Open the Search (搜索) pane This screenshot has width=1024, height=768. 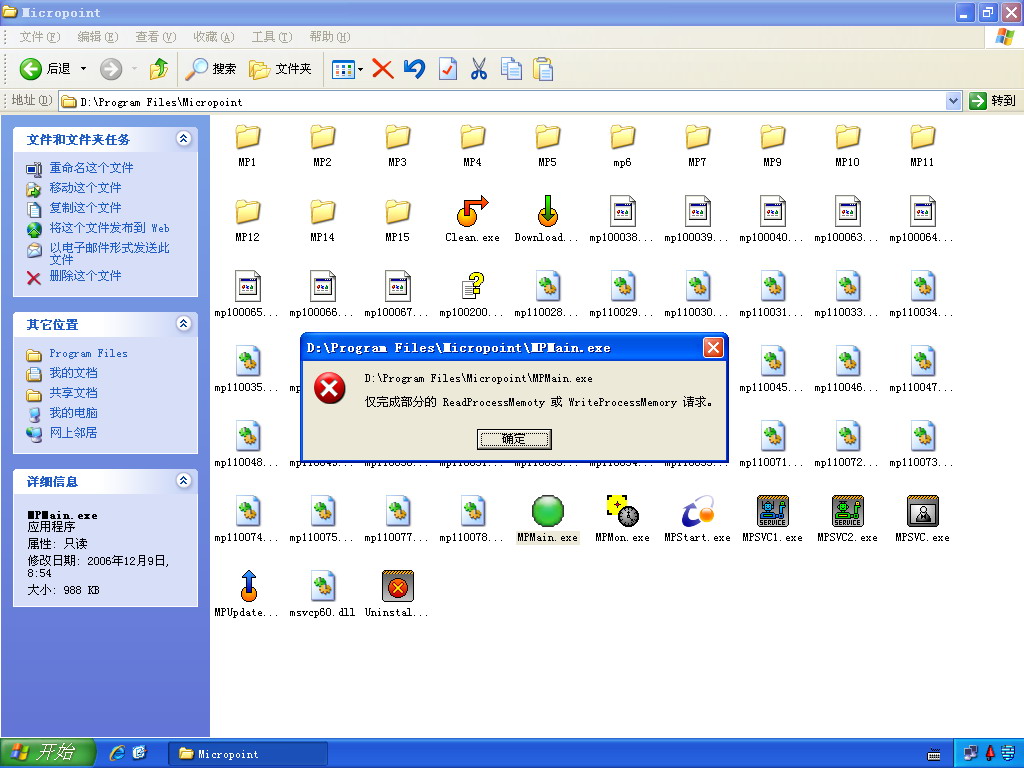(x=211, y=69)
